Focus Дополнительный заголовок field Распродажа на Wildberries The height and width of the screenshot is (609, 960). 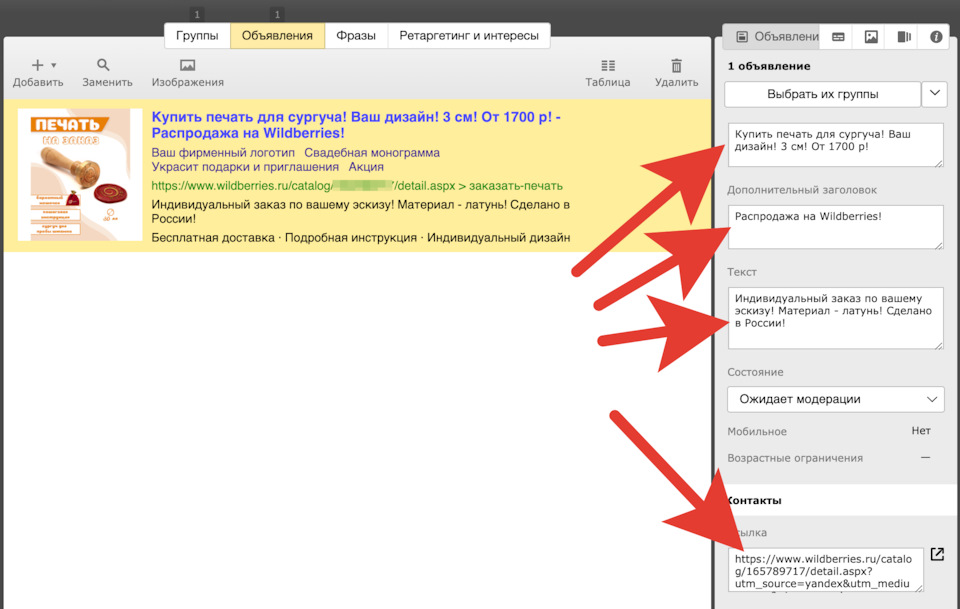coord(836,227)
